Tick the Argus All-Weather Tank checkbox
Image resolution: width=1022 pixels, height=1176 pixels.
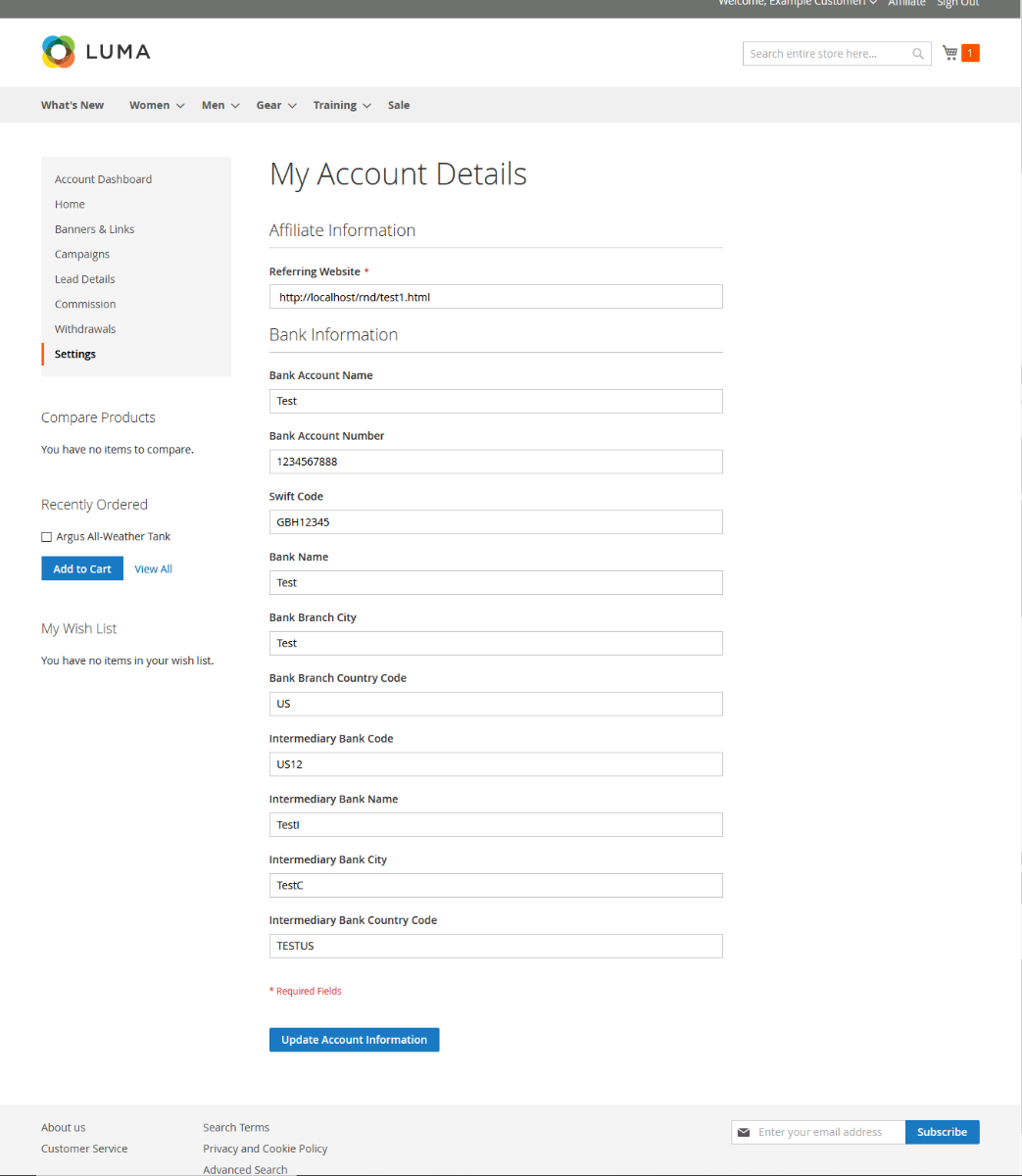coord(46,537)
